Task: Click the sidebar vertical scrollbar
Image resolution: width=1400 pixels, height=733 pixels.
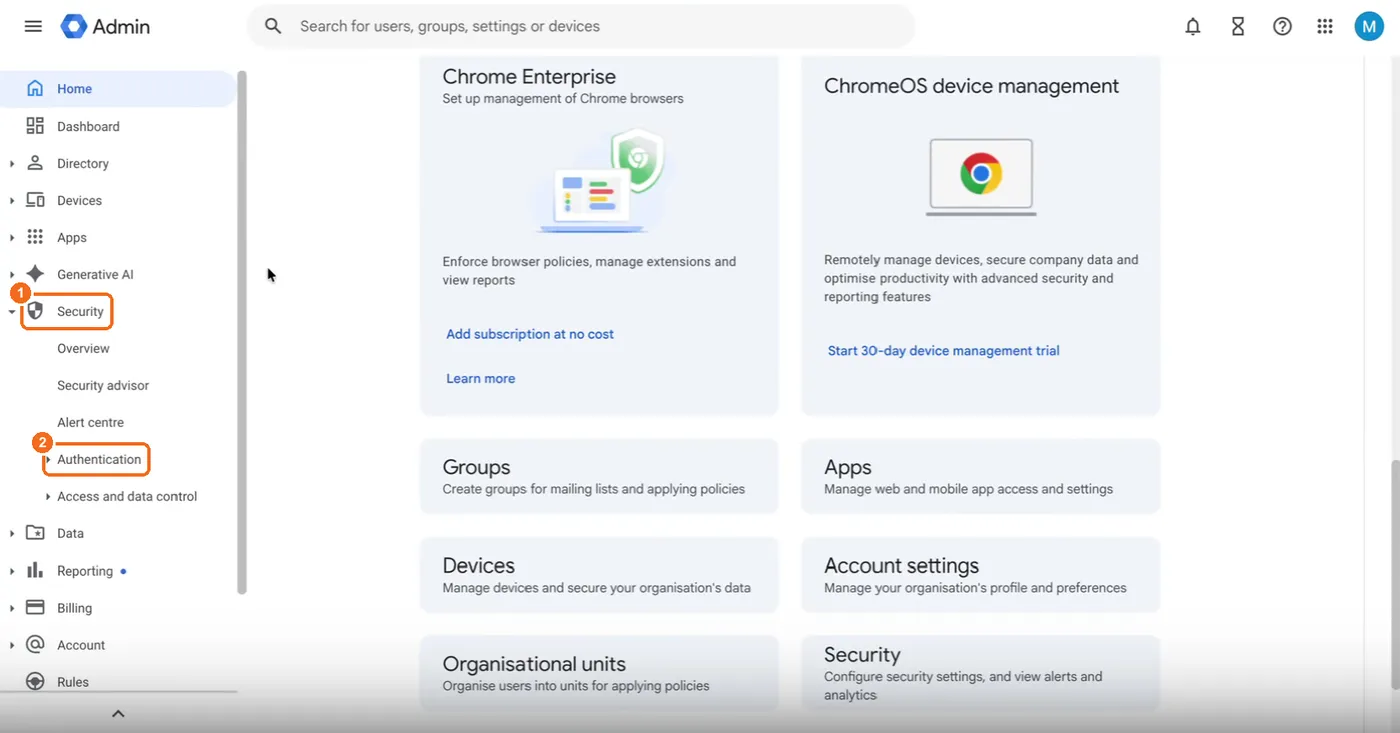Action: 241,333
